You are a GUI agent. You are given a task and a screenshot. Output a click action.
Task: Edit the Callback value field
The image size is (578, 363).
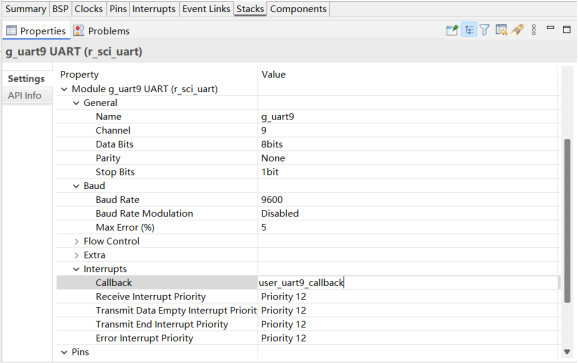[408, 283]
